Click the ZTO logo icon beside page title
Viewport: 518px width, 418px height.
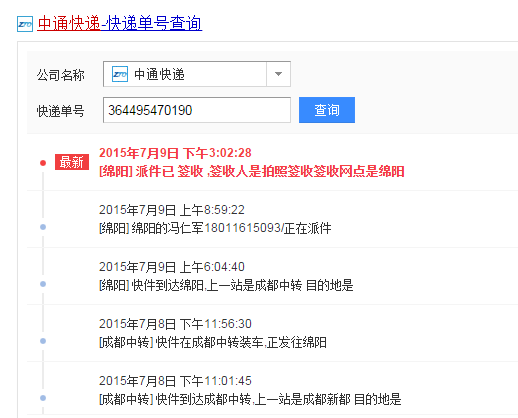(x=25, y=24)
